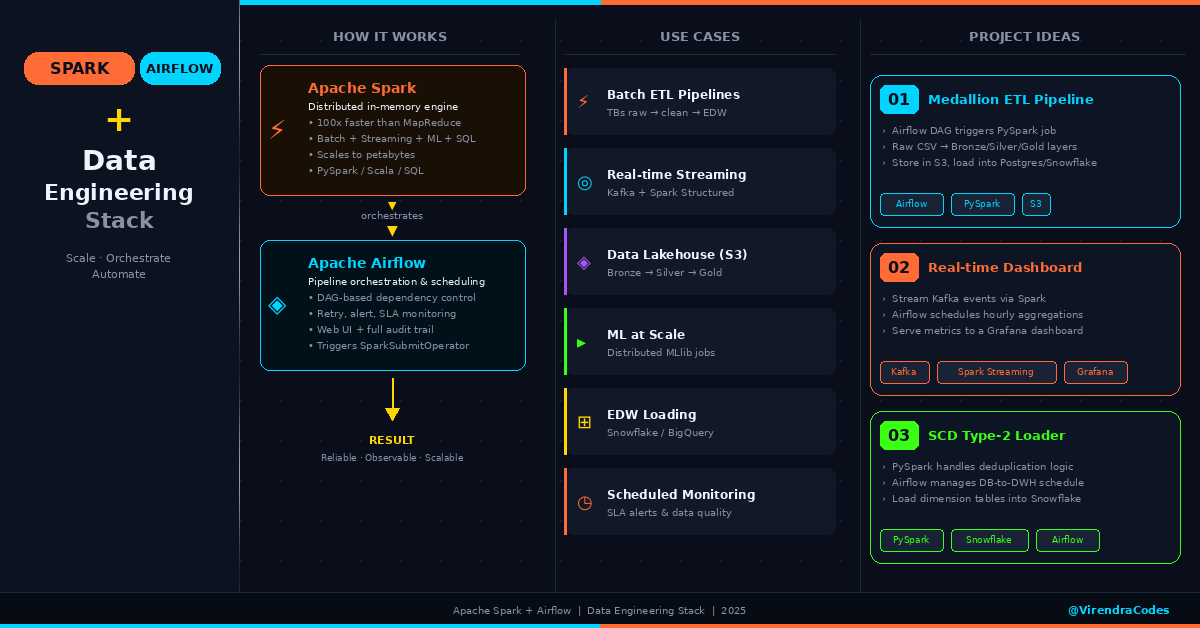
Task: Click the diamond icon beside Apache Airflow
Action: tap(277, 305)
